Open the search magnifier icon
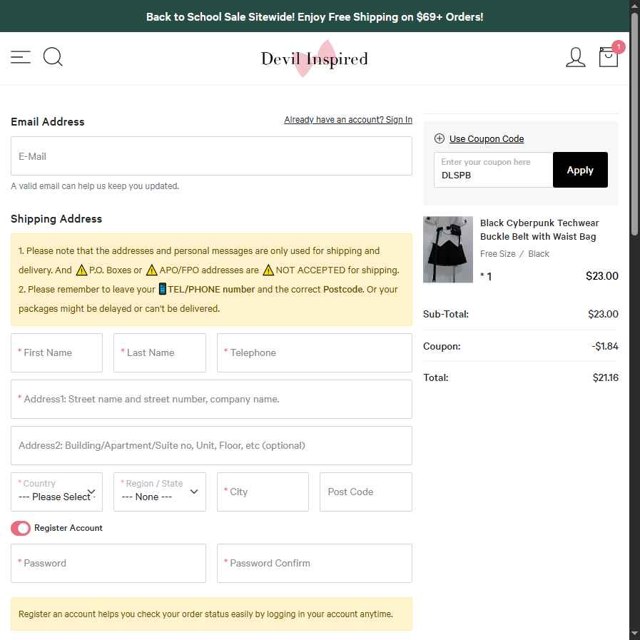The image size is (640, 640). (x=53, y=57)
